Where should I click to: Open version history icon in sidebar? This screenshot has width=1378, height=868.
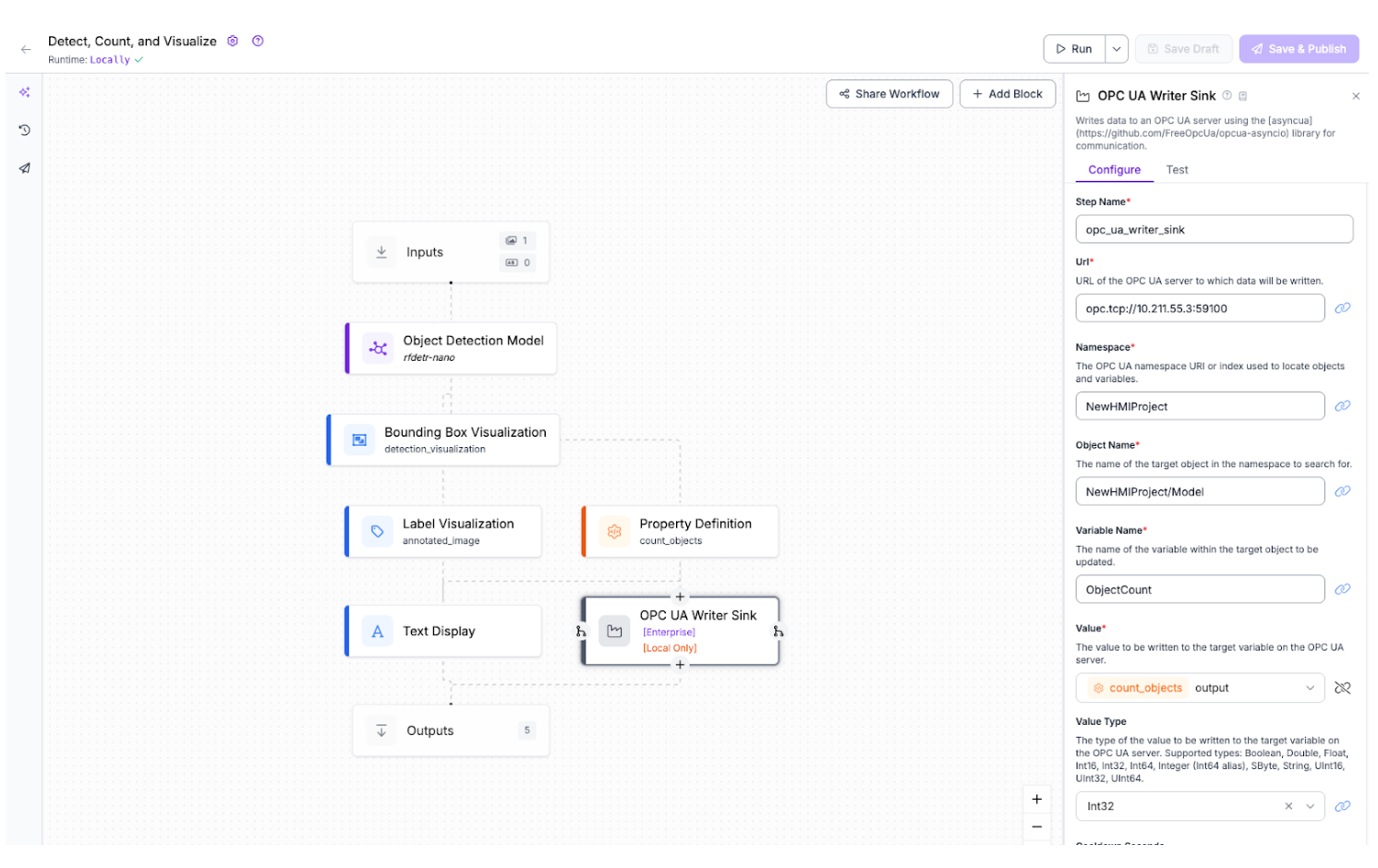pos(25,130)
